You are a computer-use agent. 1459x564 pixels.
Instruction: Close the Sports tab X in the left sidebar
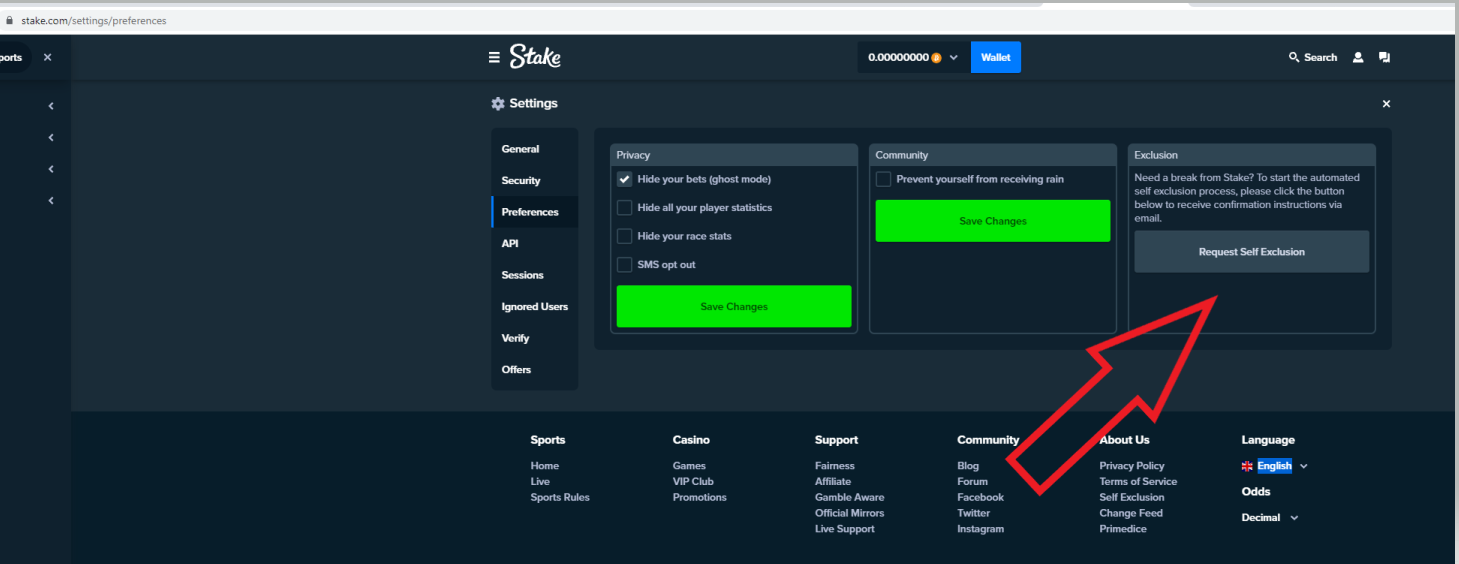click(47, 58)
